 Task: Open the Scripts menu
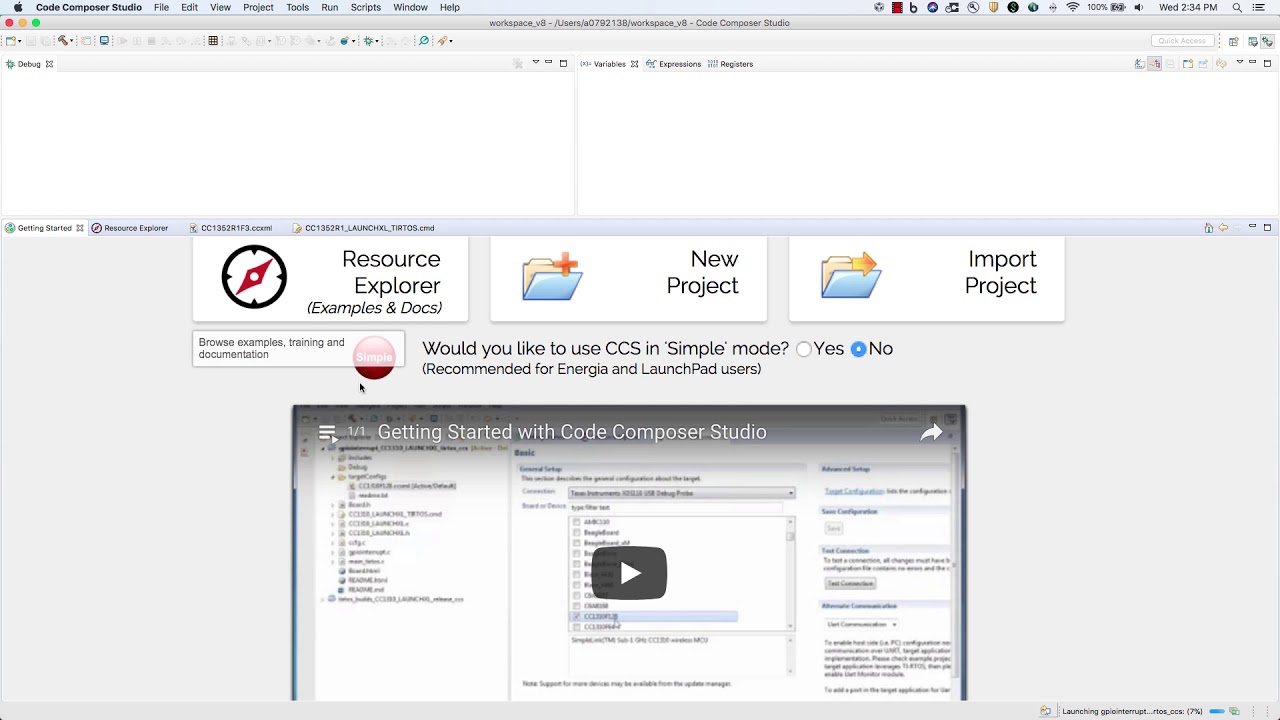(x=365, y=7)
